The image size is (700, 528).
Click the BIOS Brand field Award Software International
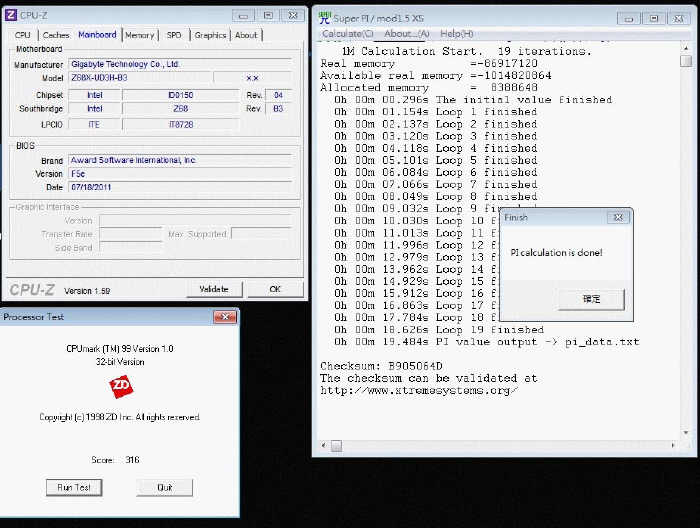pos(180,160)
